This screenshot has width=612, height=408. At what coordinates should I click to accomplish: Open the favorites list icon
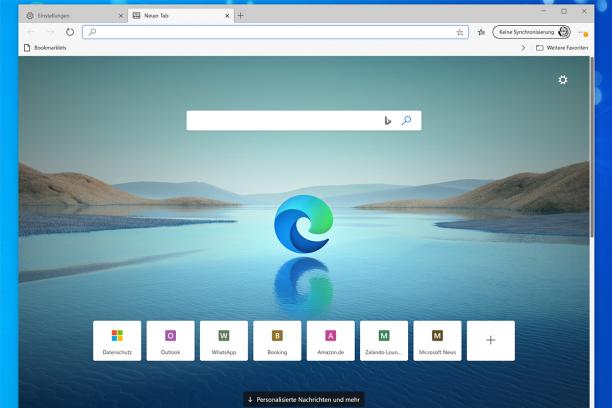click(481, 32)
